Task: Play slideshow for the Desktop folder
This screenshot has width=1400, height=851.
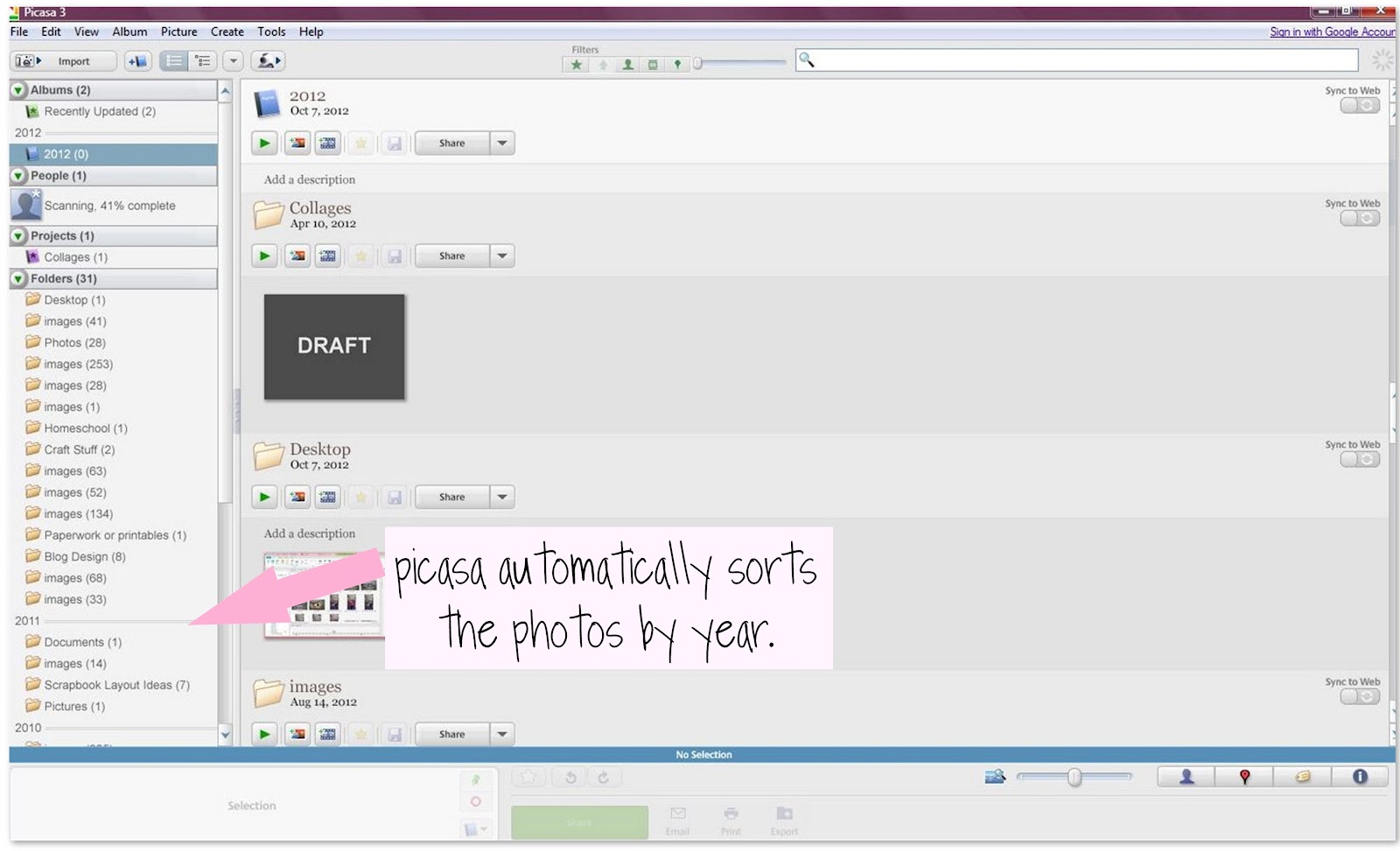Action: pyautogui.click(x=264, y=498)
